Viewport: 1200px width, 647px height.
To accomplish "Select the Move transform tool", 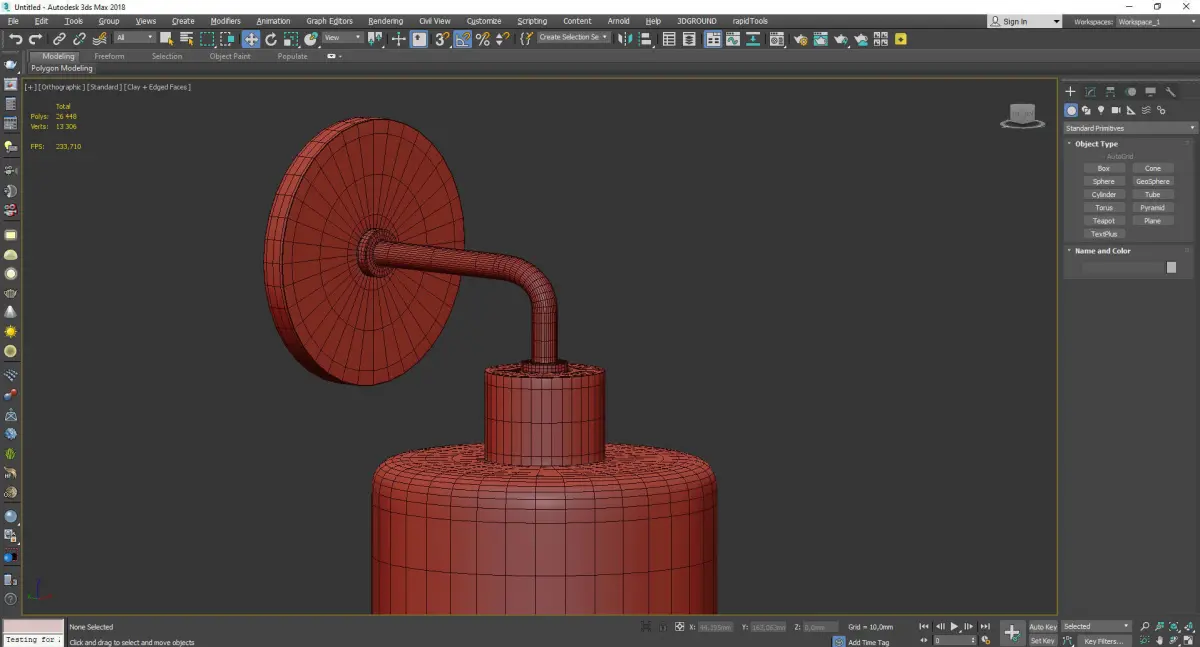I will pyautogui.click(x=251, y=39).
